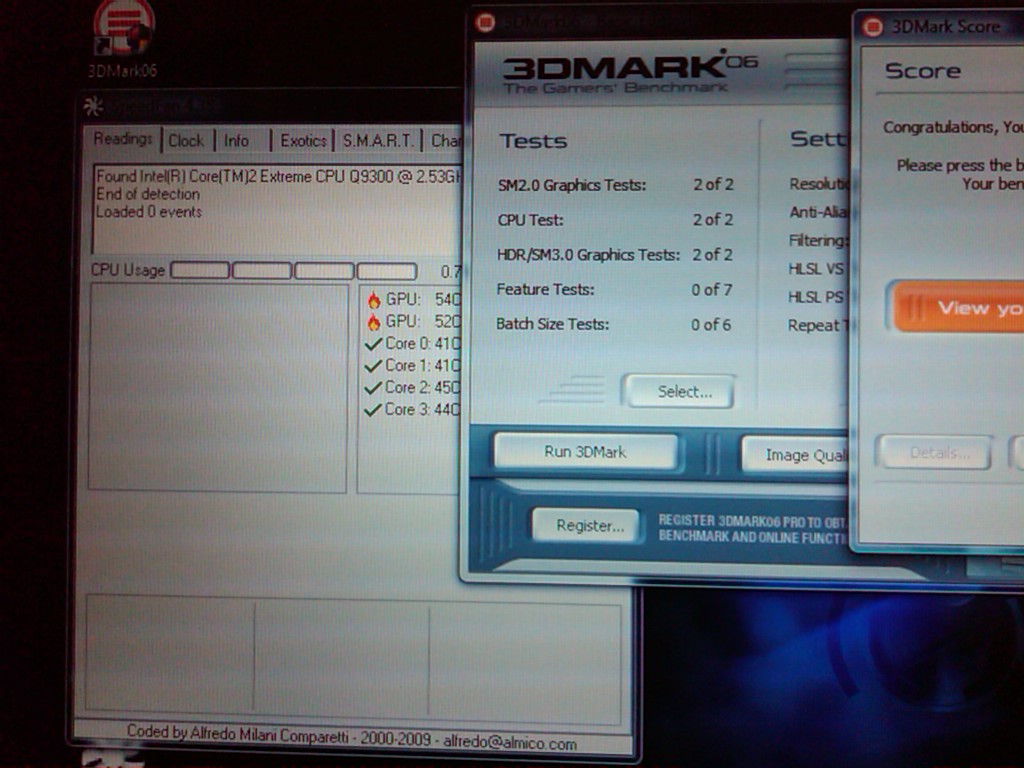Image resolution: width=1024 pixels, height=768 pixels.
Task: Click the 'SM2.0 Graphics Tests:' label
Action: click(x=571, y=185)
